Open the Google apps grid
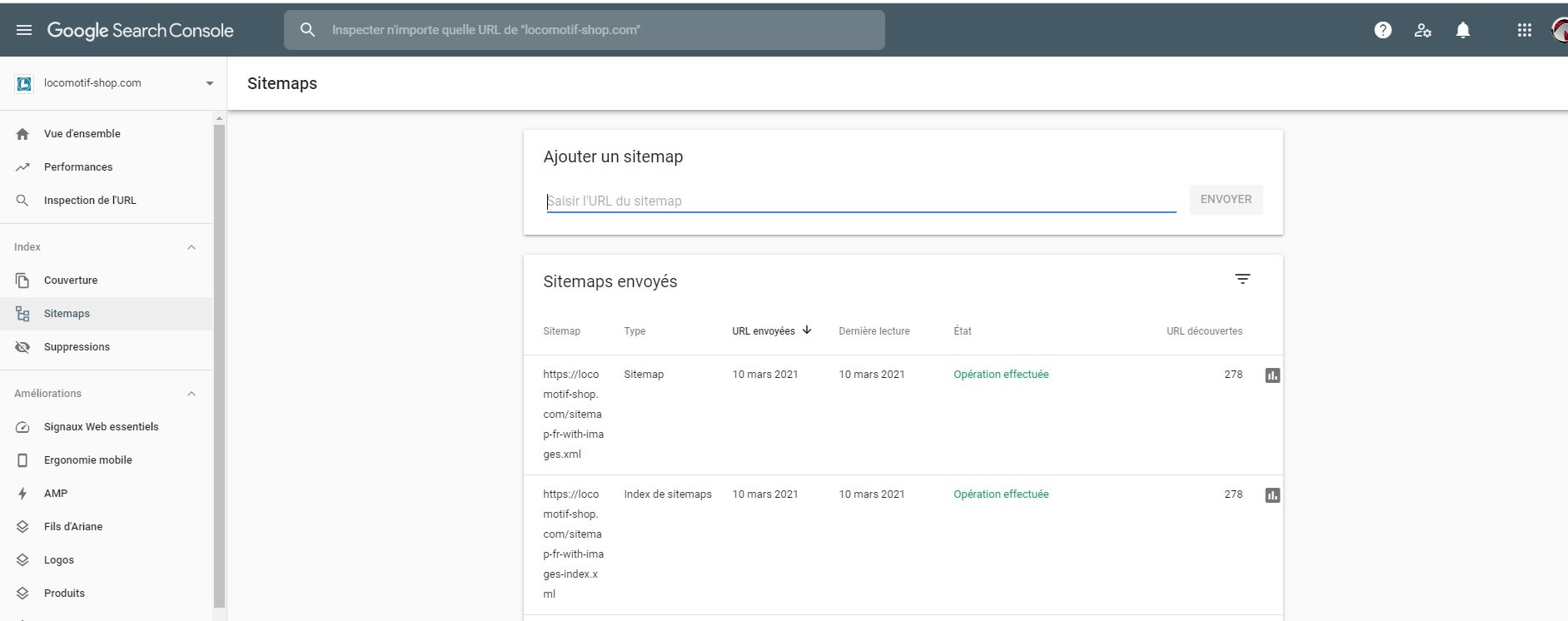This screenshot has width=1568, height=621. [1524, 30]
